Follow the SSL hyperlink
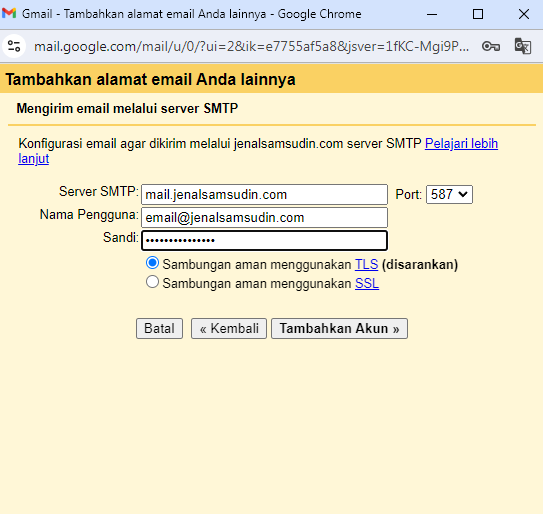The image size is (543, 514). coord(367,283)
